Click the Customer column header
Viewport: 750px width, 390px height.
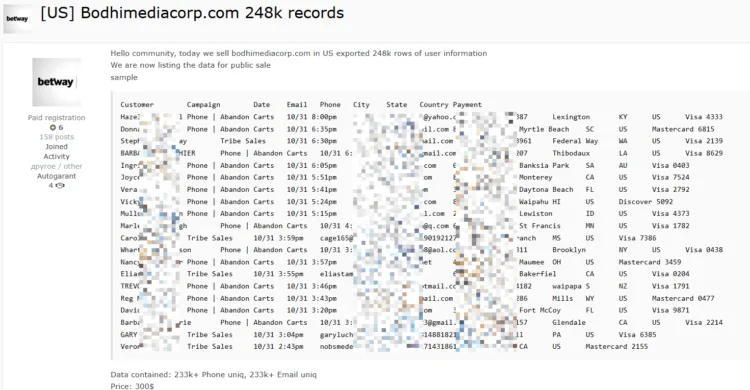click(x=137, y=105)
